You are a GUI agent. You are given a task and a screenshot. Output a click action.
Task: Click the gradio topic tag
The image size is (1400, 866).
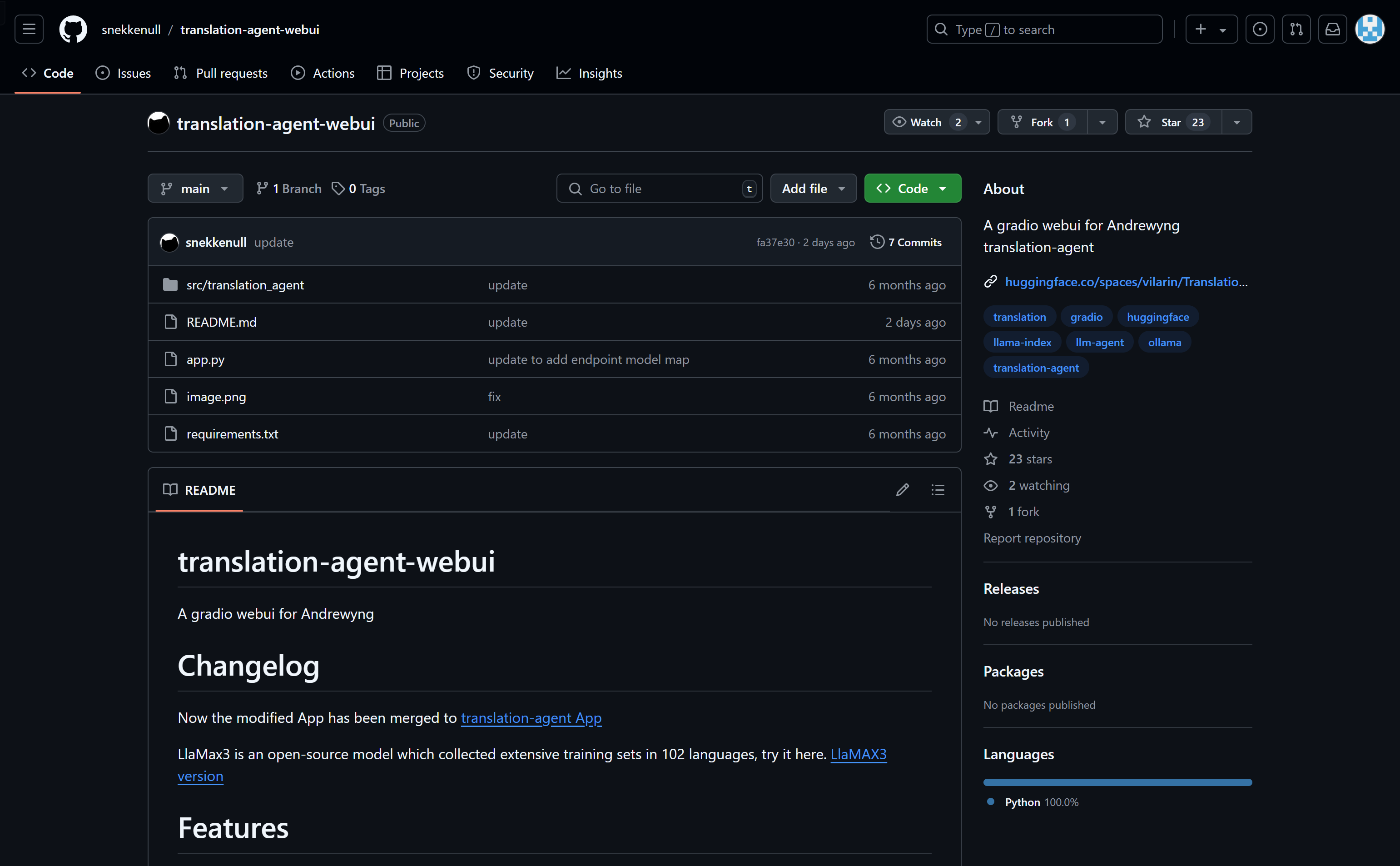(1086, 317)
